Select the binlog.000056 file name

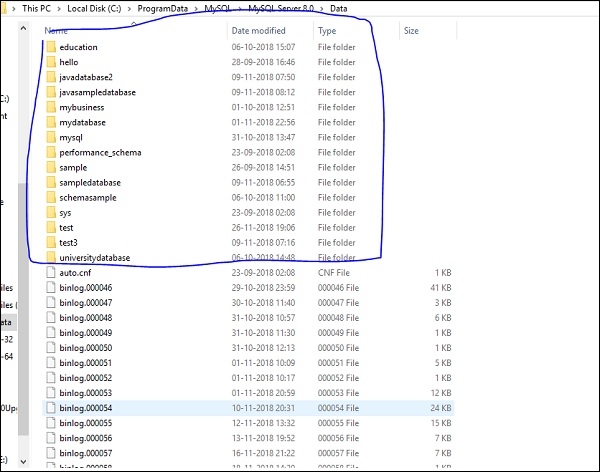pyautogui.click(x=86, y=438)
